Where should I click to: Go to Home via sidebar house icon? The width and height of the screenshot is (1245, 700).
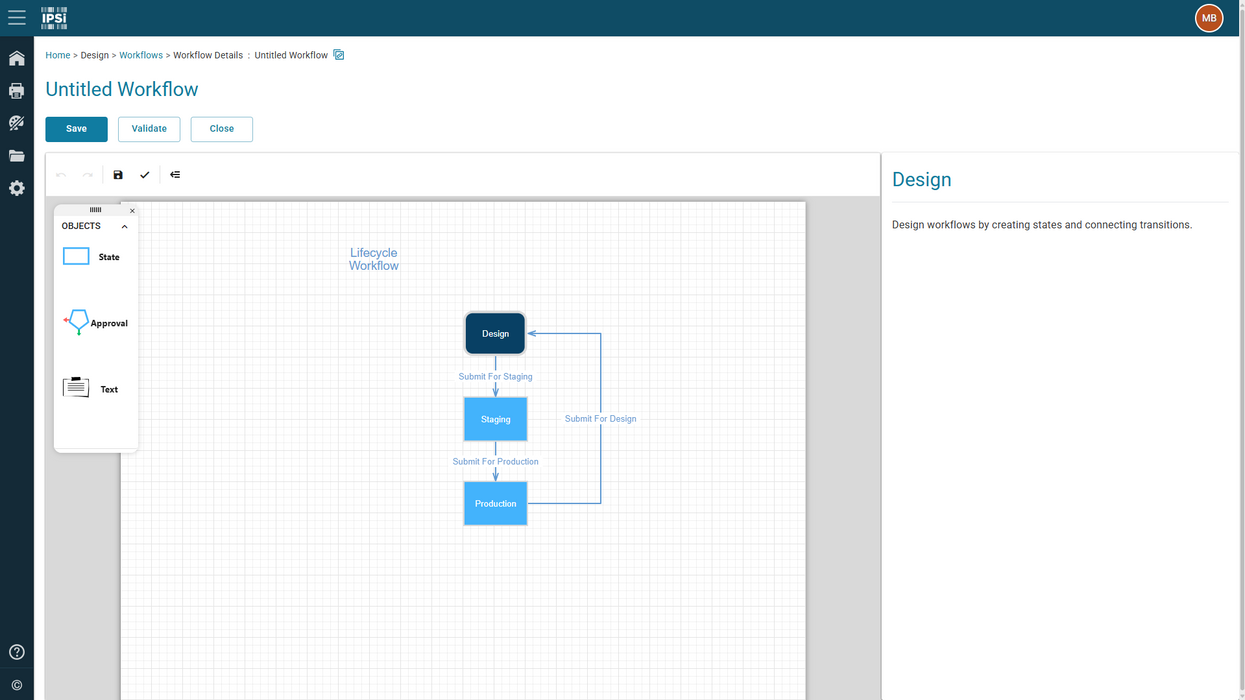[17, 58]
